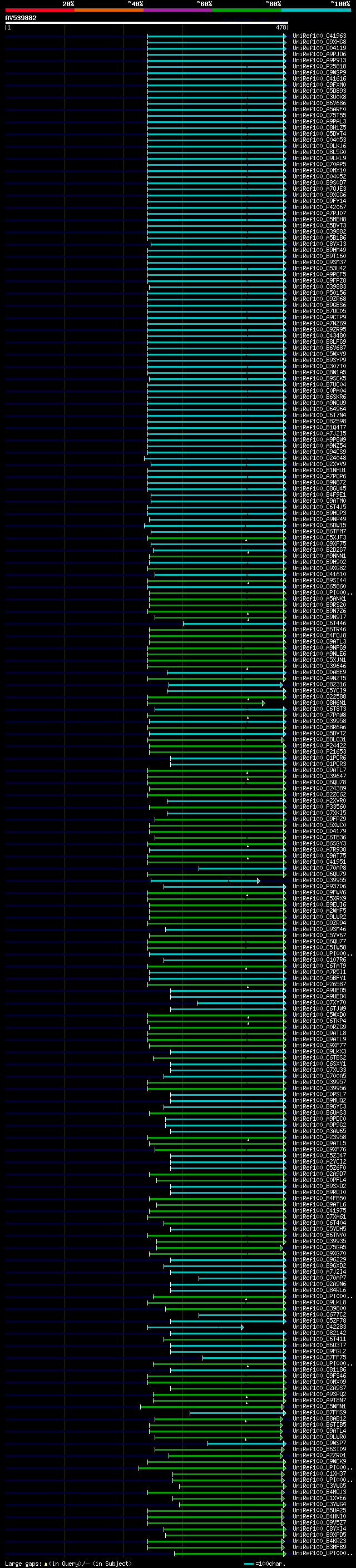Select label UniRef100_A9PAL3
356x1568 pixels.
319,122
